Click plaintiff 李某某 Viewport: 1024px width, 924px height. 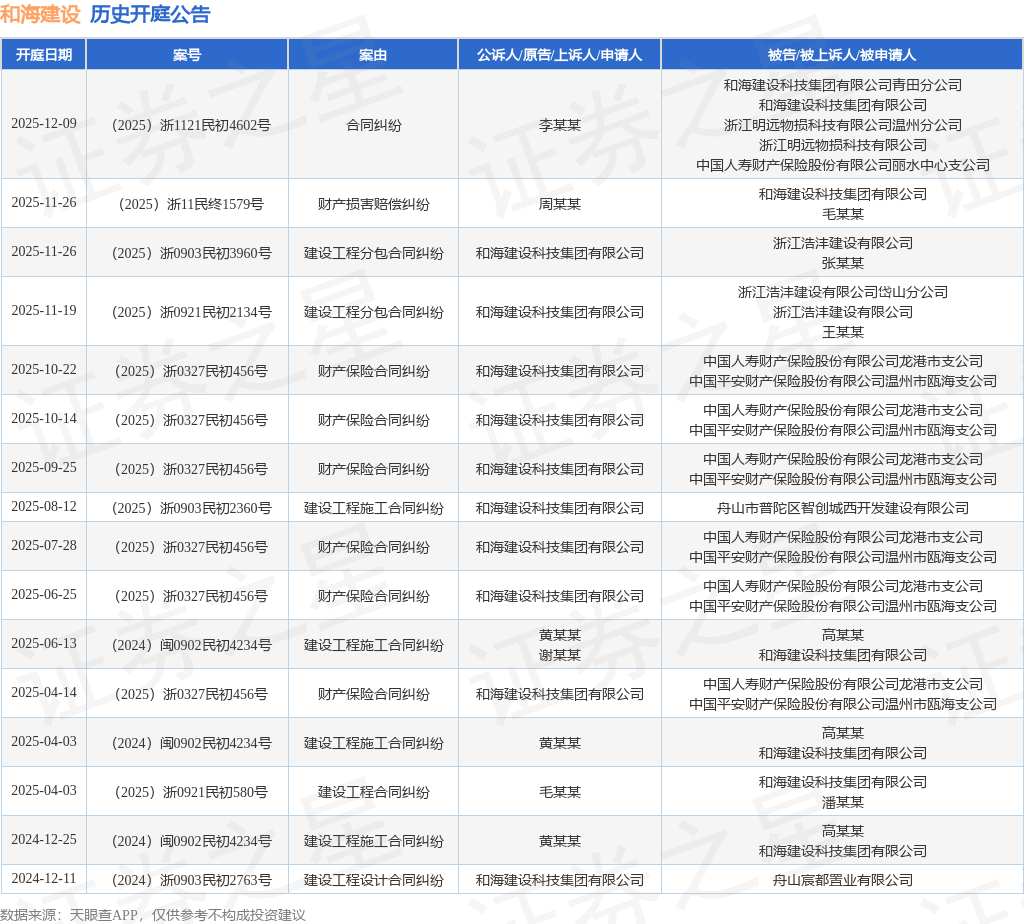[x=560, y=125]
